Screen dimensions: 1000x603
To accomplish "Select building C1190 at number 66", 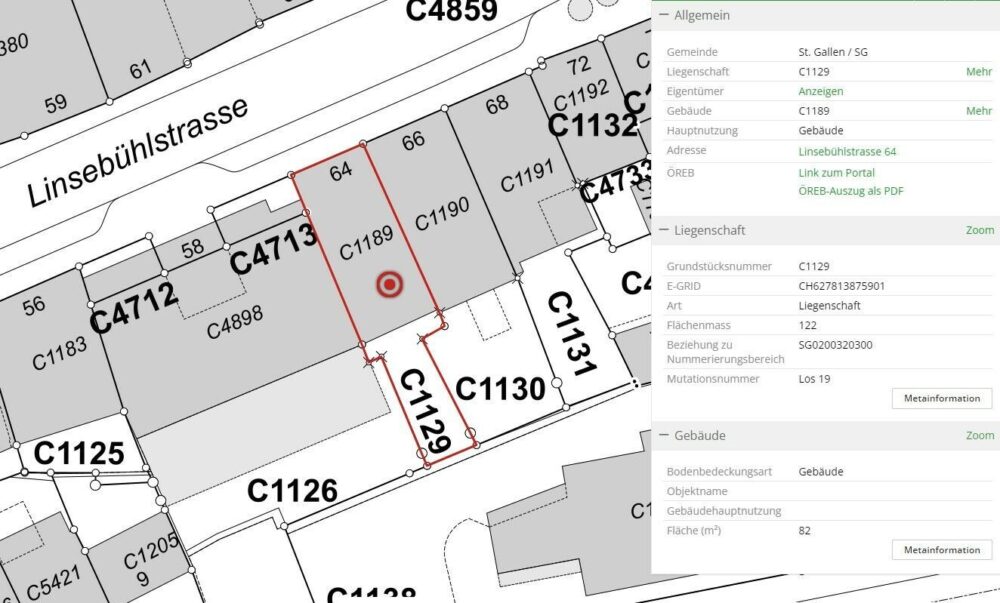I will point(440,214).
